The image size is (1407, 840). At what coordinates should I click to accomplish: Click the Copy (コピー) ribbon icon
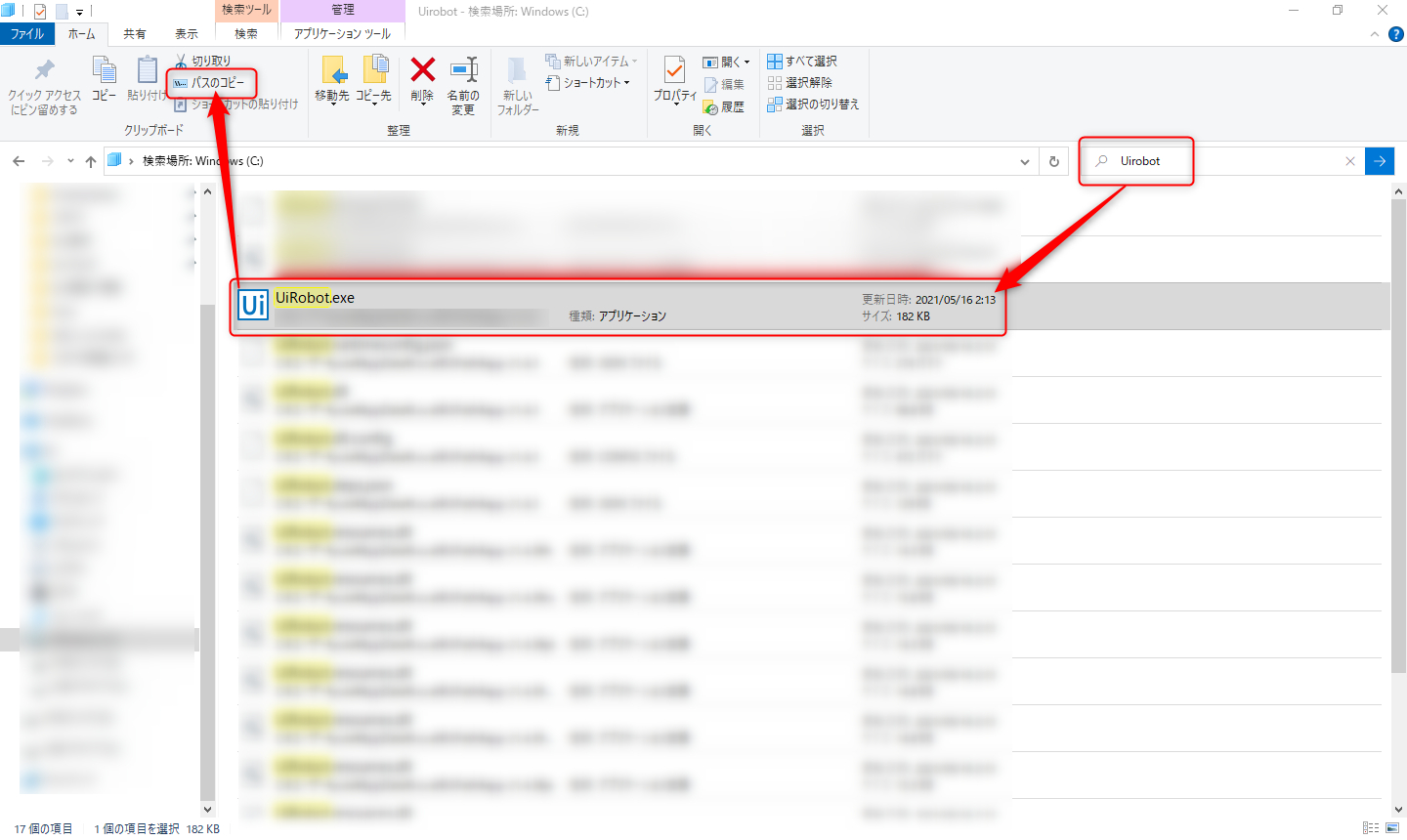(x=104, y=70)
